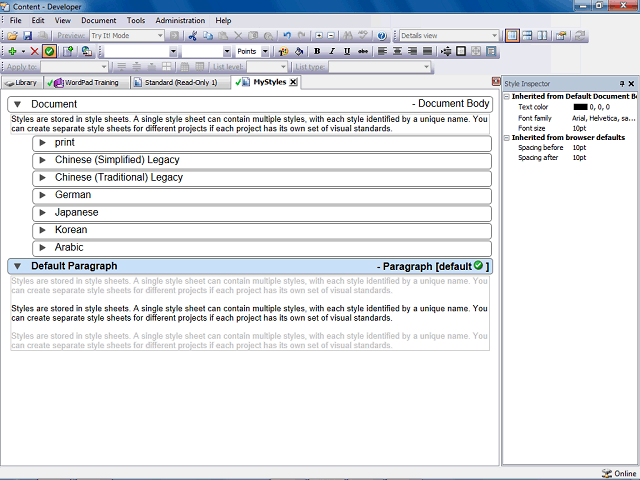
Task: Click the red X Delete style icon
Action: [35, 51]
